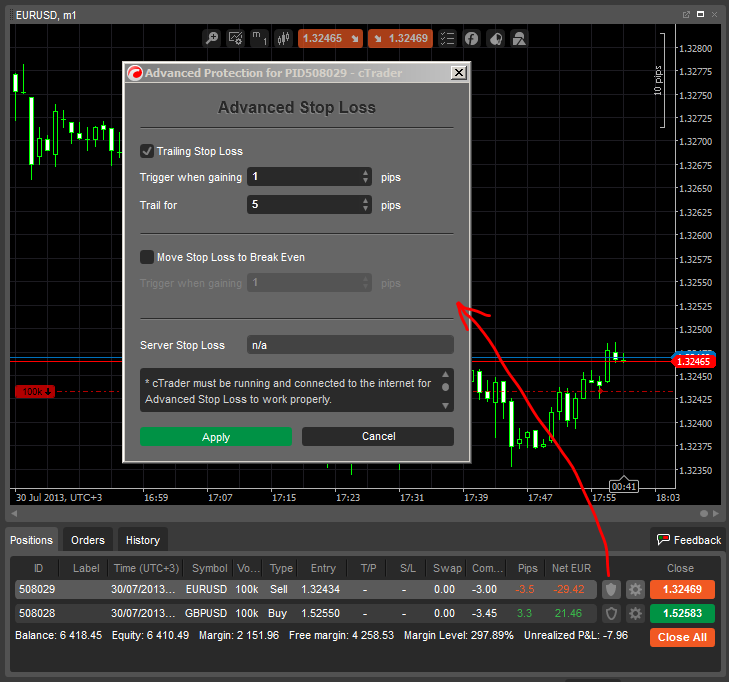Click the 100k sell position marker on chart

pos(35,391)
